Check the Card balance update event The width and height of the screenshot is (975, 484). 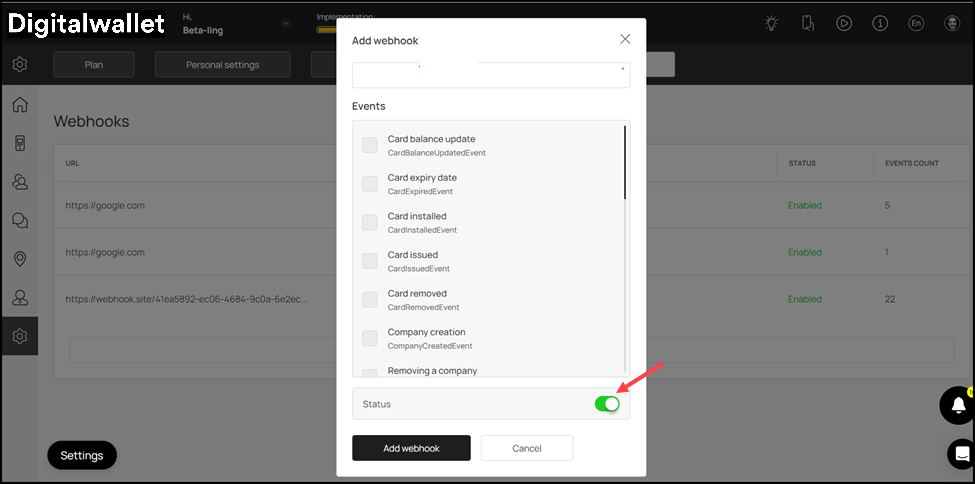click(370, 145)
